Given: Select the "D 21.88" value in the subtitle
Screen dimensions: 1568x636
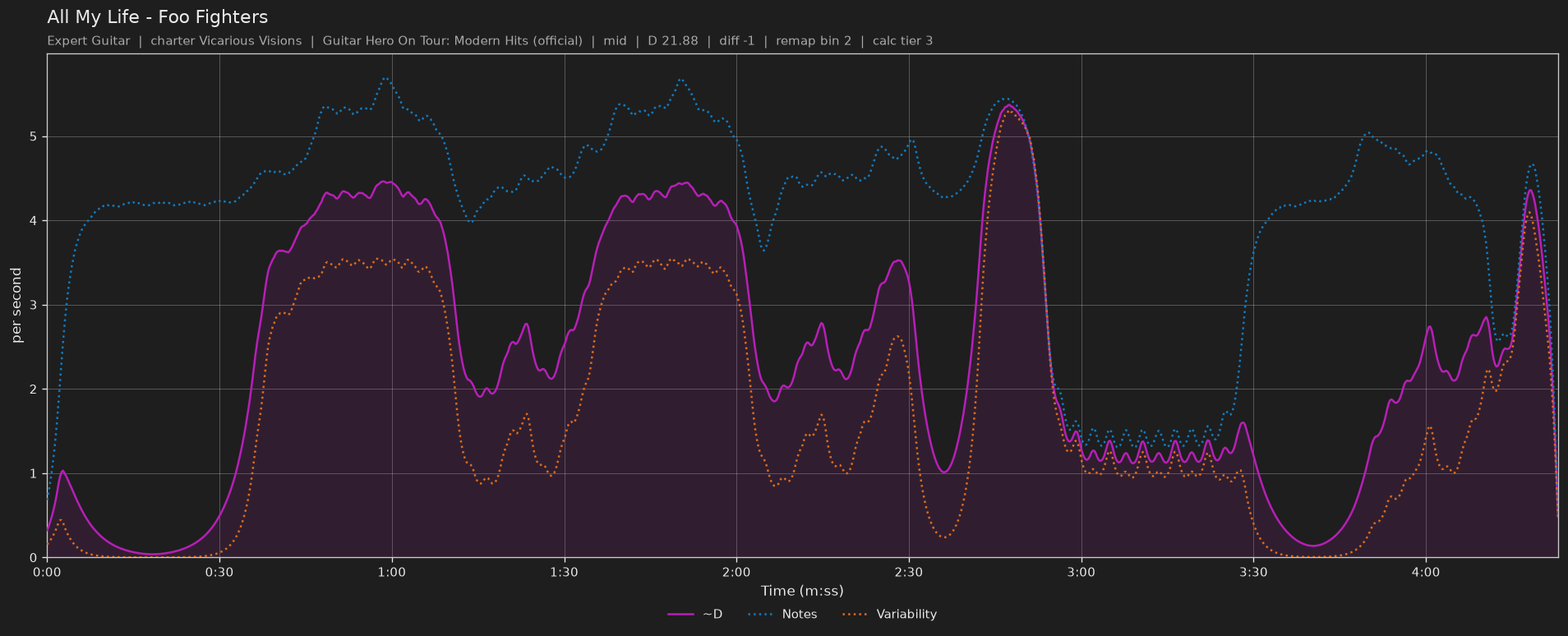Looking at the screenshot, I should [673, 41].
